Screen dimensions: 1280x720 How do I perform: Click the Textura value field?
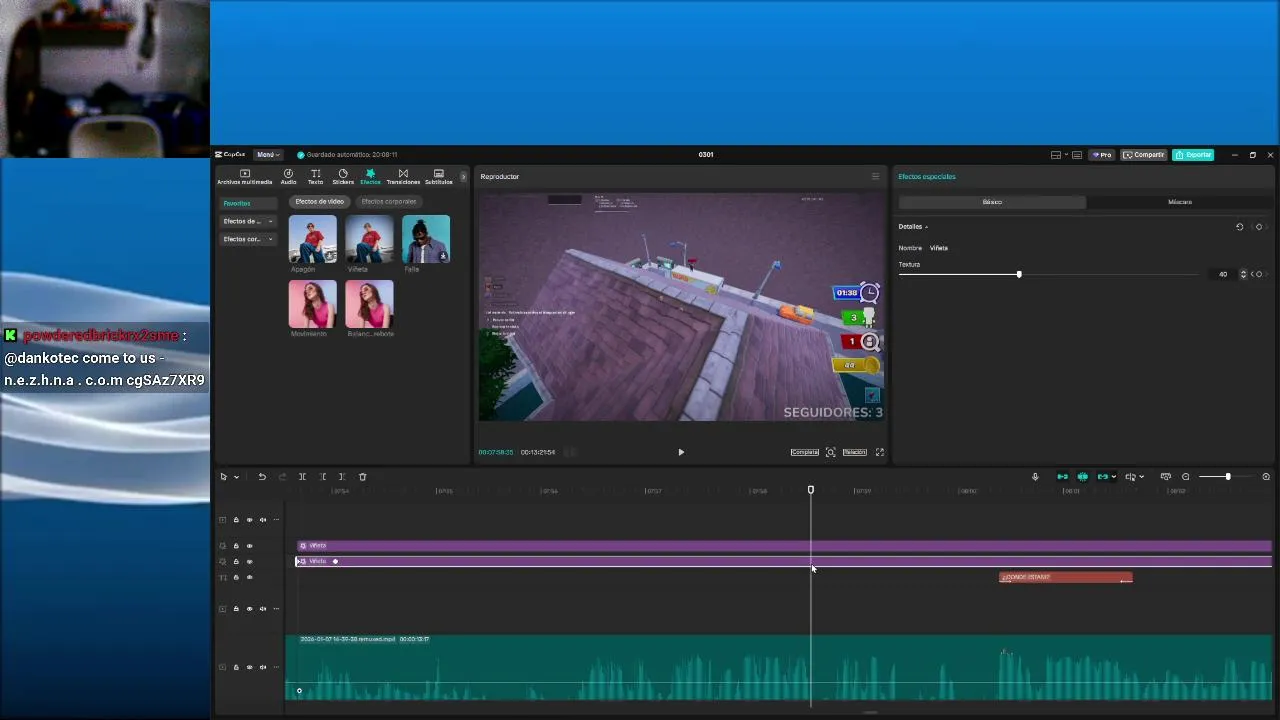click(x=1222, y=274)
